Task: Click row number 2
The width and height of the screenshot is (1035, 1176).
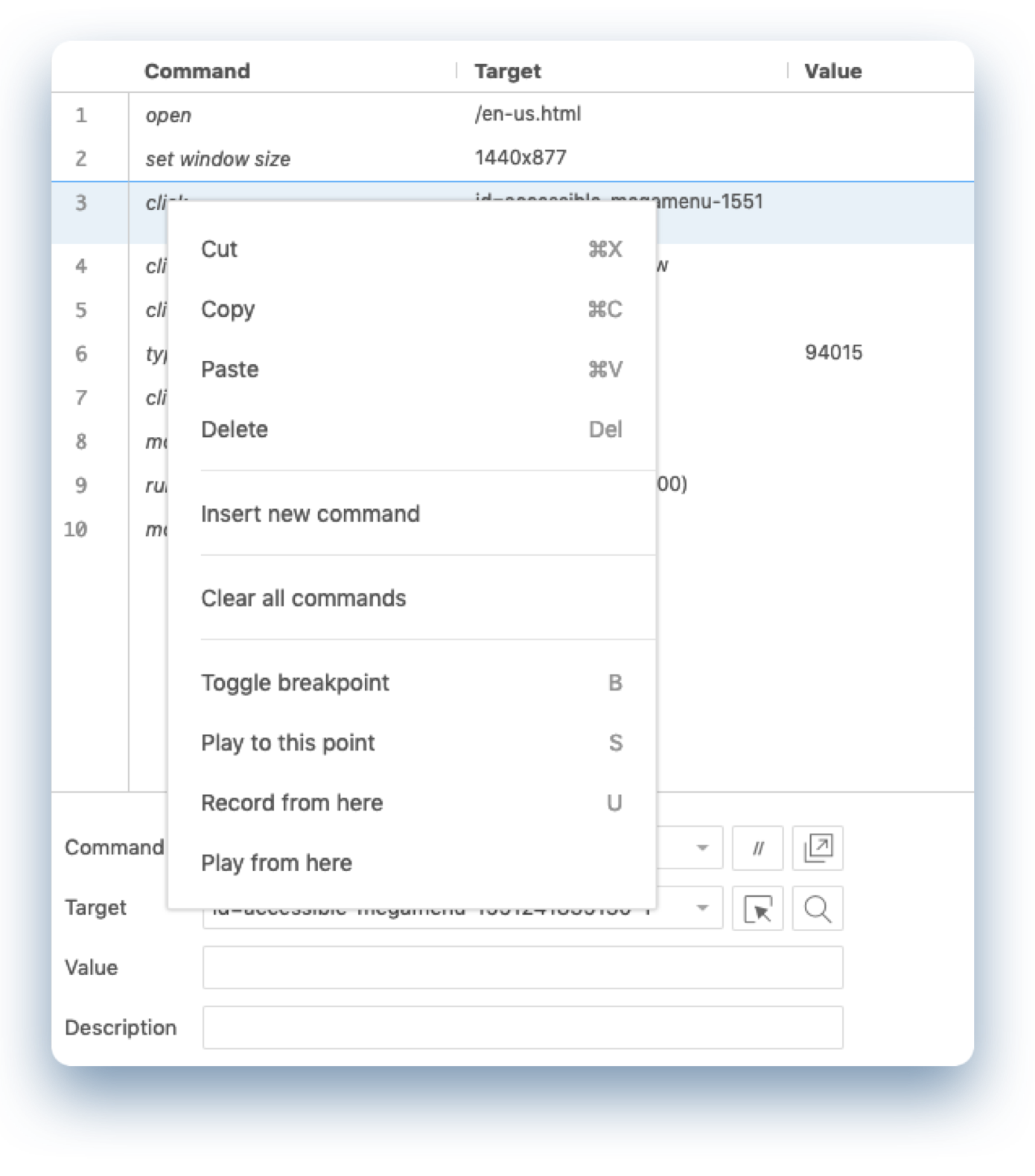Action: pos(80,159)
